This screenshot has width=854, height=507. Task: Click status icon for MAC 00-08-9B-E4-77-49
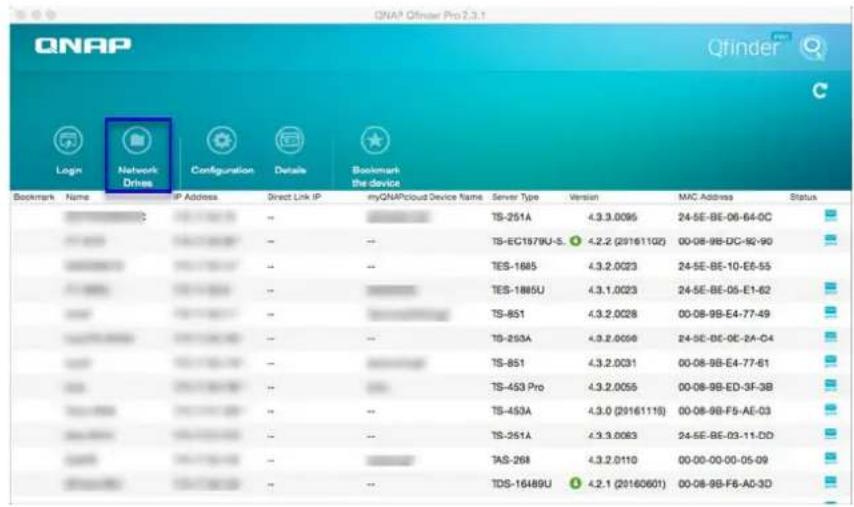tap(830, 313)
